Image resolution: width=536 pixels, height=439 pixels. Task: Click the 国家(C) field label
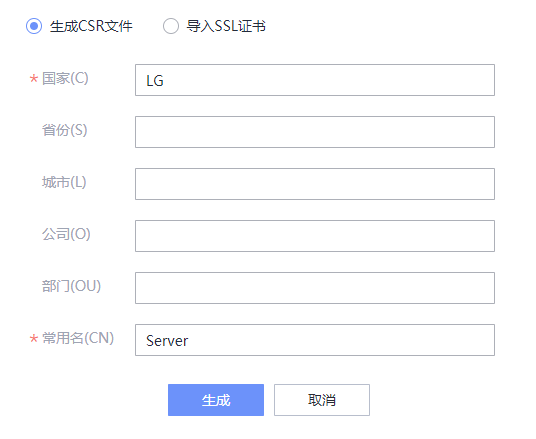pyautogui.click(x=65, y=78)
